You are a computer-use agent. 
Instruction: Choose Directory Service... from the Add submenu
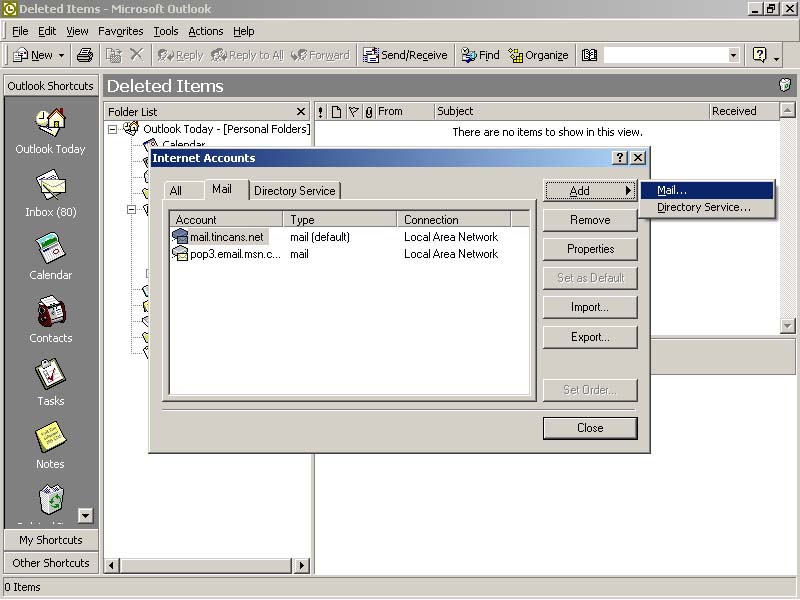pos(704,208)
